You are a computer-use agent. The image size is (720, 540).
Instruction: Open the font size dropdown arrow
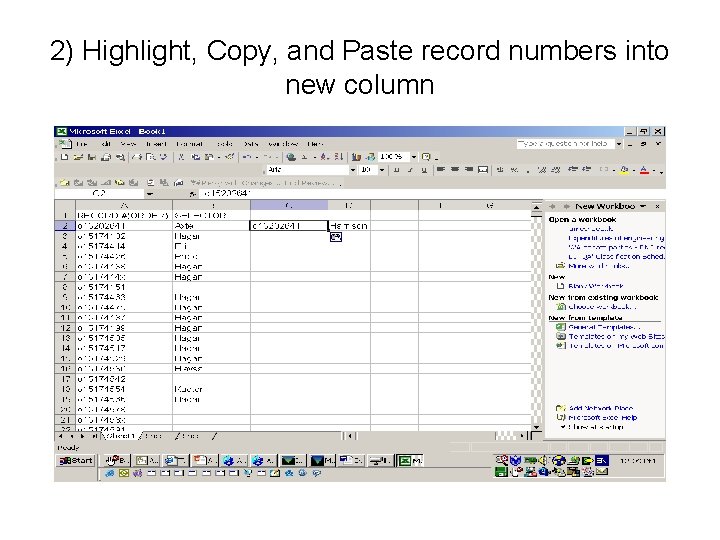coord(382,169)
